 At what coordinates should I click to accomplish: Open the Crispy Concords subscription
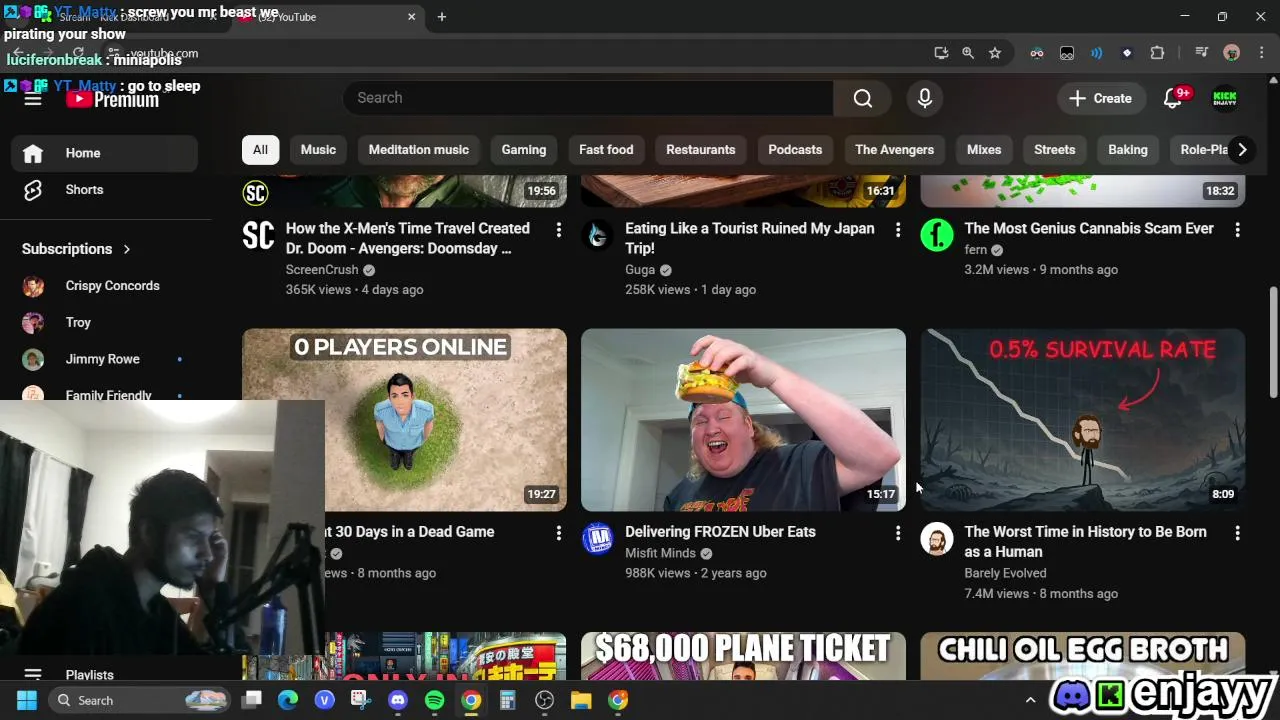click(x=105, y=286)
